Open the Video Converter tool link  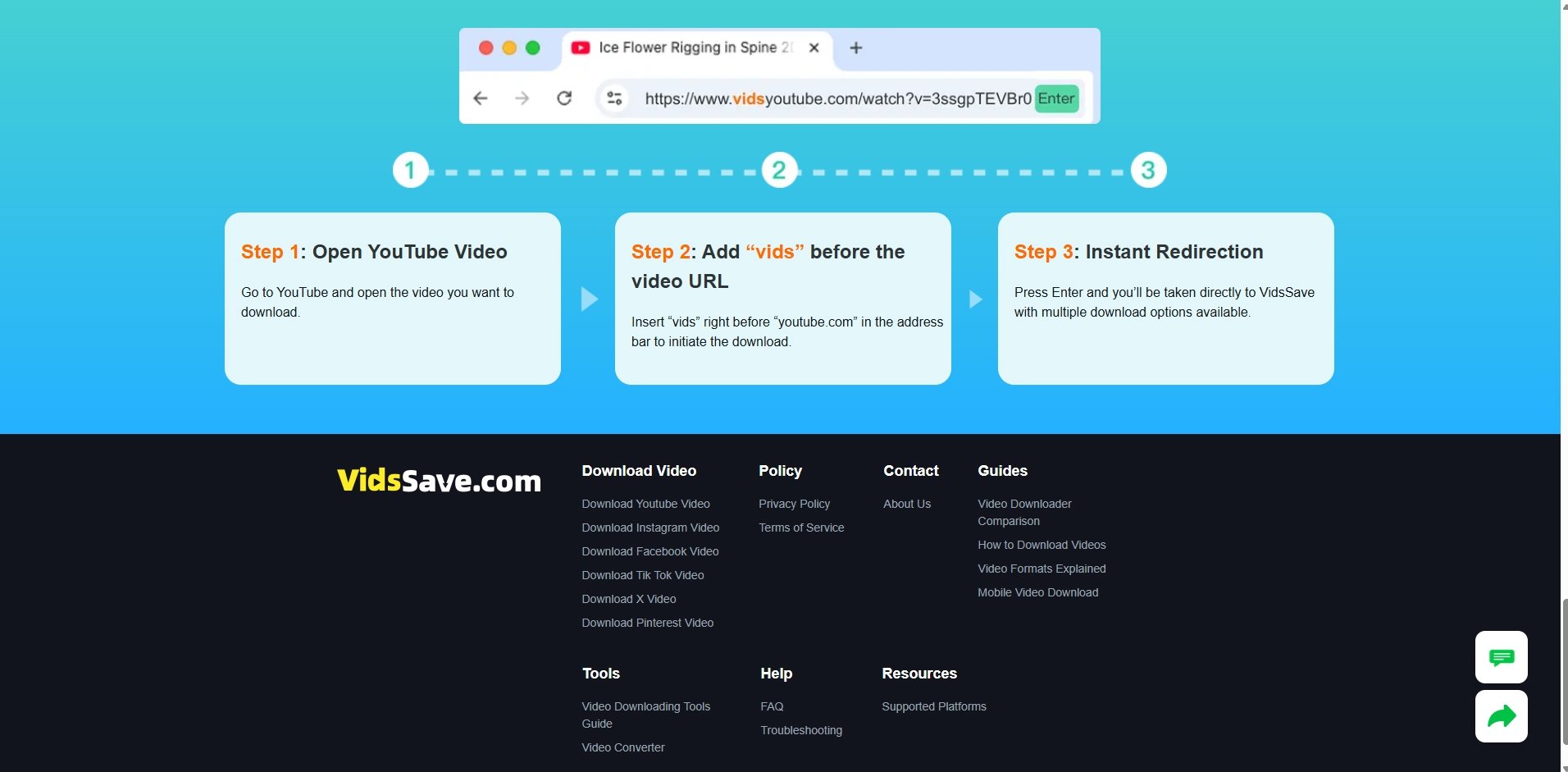(x=623, y=747)
